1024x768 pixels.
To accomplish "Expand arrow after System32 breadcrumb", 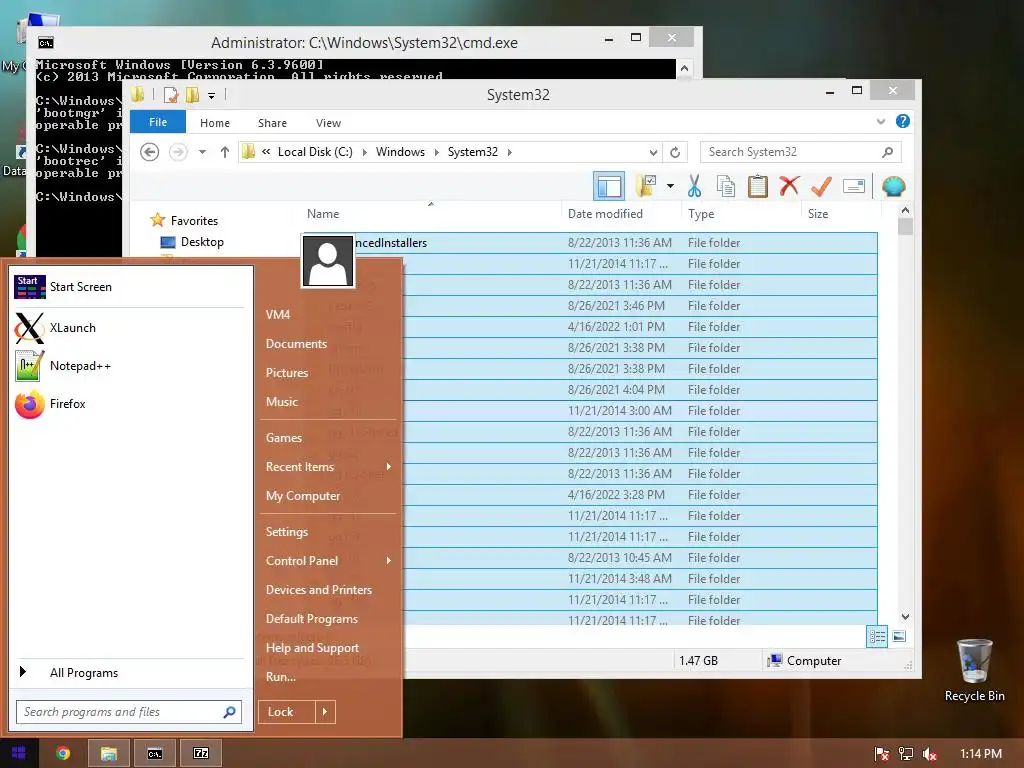I will (x=509, y=152).
